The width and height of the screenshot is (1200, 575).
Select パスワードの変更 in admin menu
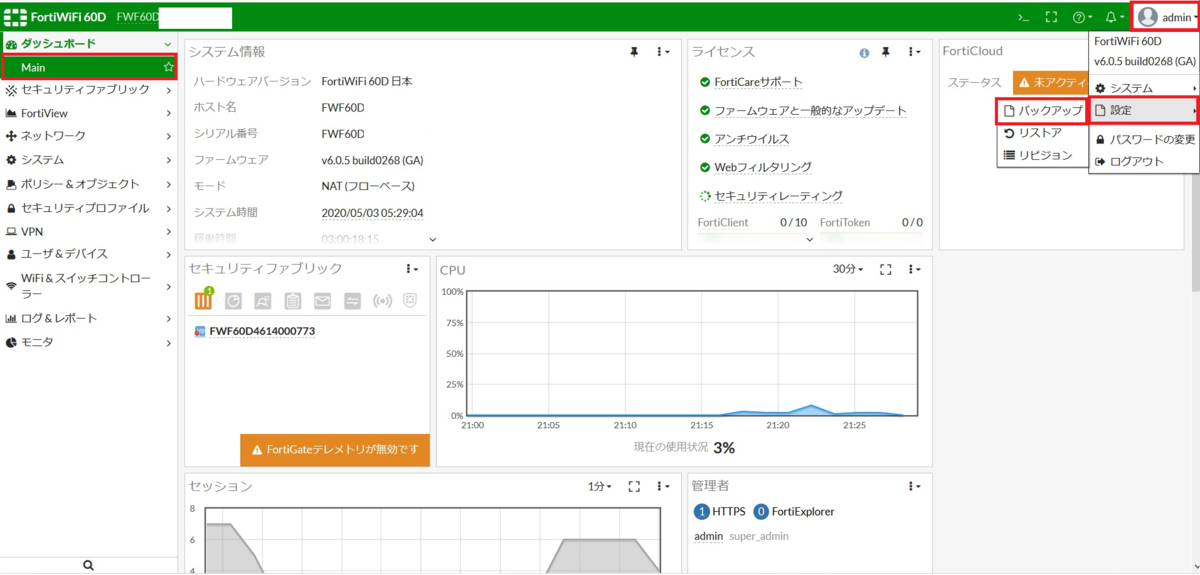pos(1144,139)
